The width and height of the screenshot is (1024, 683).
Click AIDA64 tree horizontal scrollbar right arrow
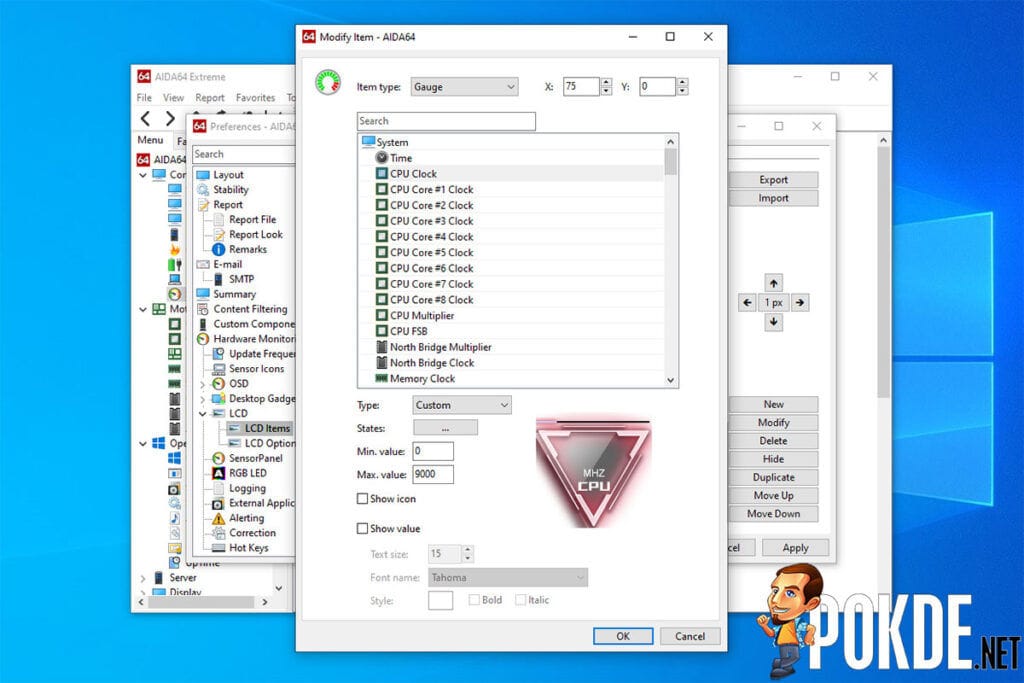point(264,602)
